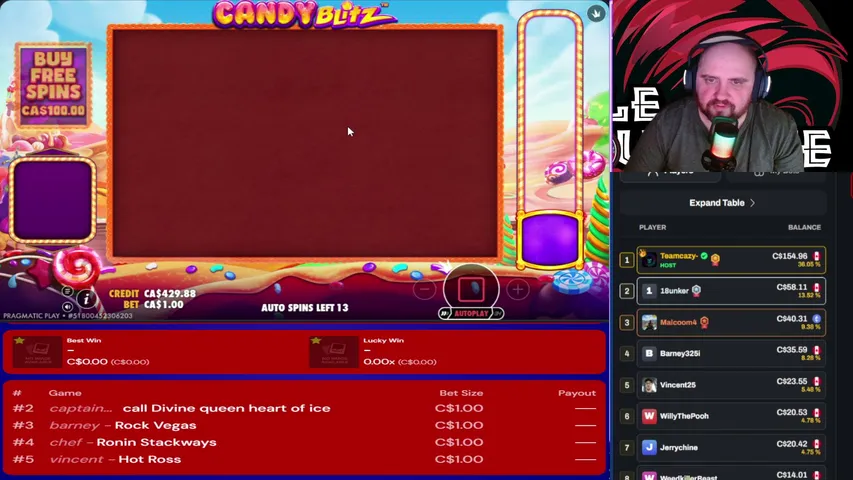
Task: Click the WillyThePooh 'W' avatar
Action: click(648, 416)
